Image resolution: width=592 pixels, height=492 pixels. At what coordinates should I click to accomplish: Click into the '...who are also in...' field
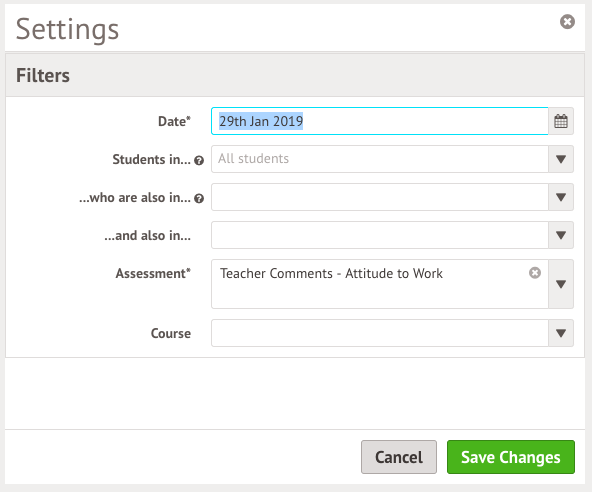click(379, 197)
